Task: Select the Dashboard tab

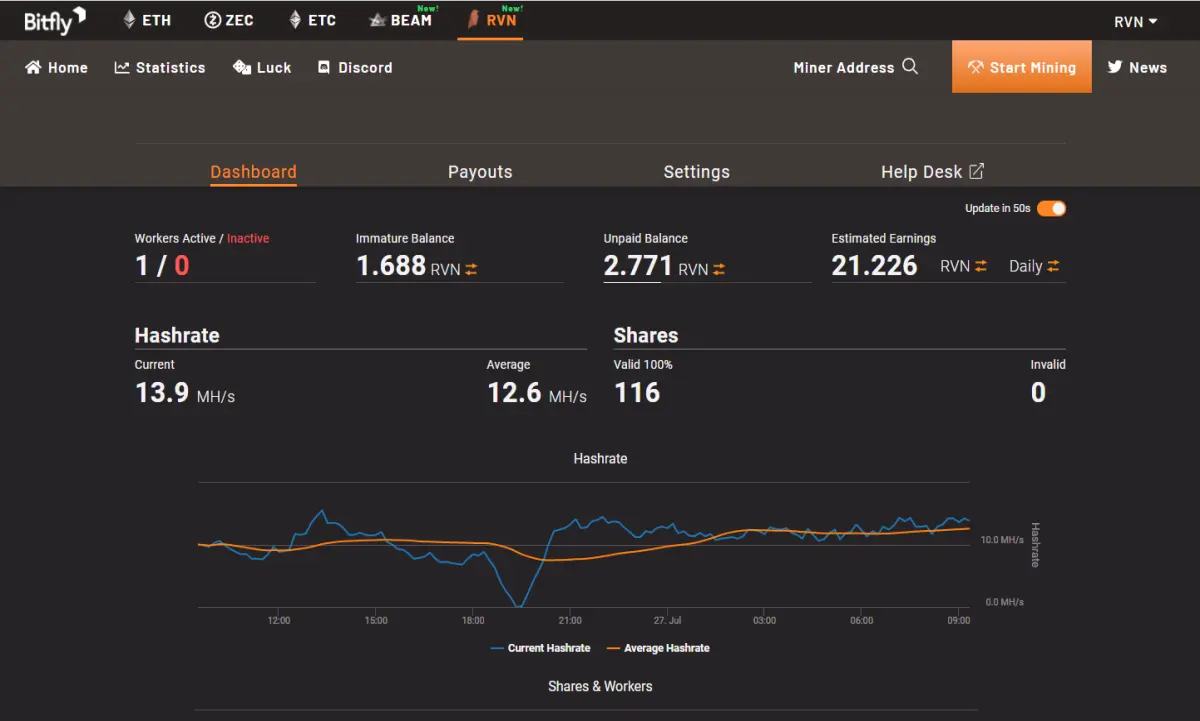Action: tap(253, 172)
